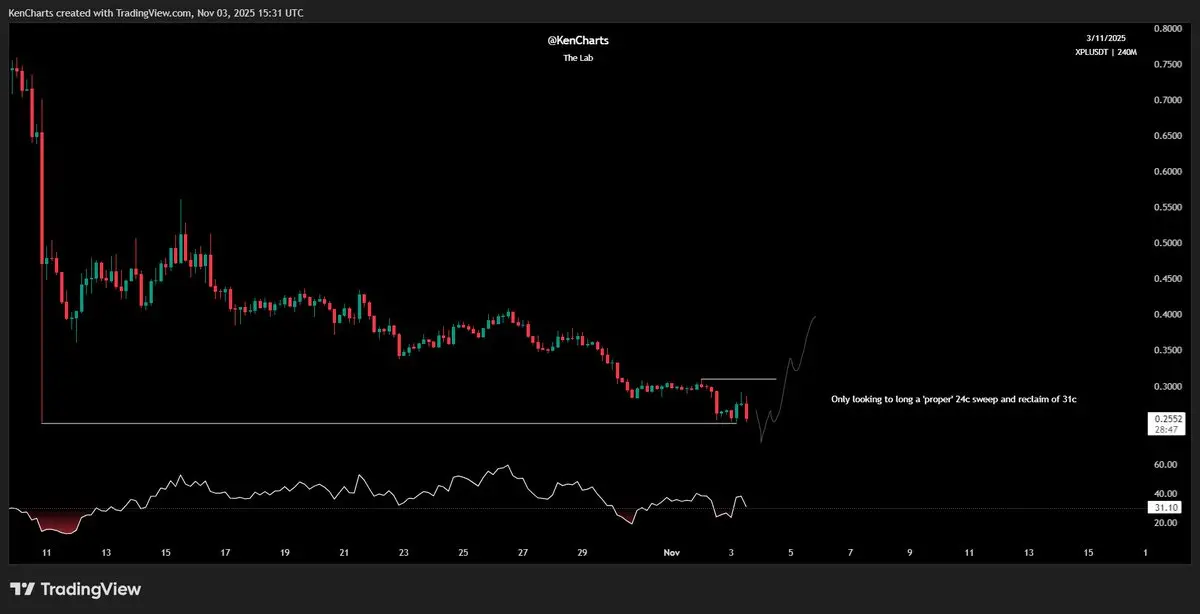Click the 28:47 candle countdown
The height and width of the screenshot is (614, 1200).
1166,429
